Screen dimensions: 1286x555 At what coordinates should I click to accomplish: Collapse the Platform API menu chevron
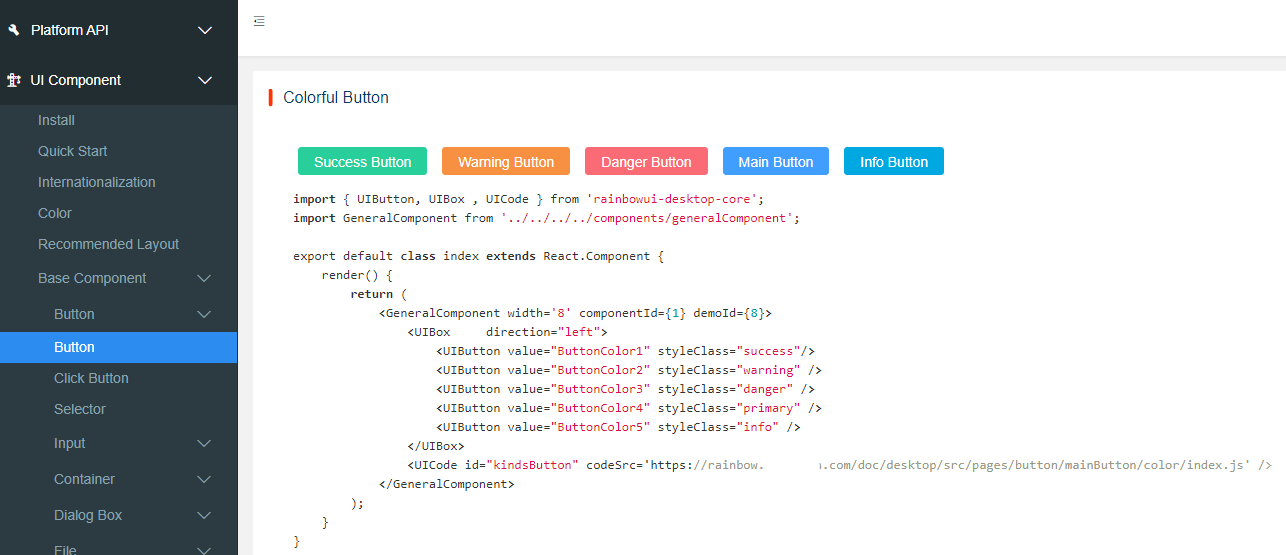(x=205, y=30)
